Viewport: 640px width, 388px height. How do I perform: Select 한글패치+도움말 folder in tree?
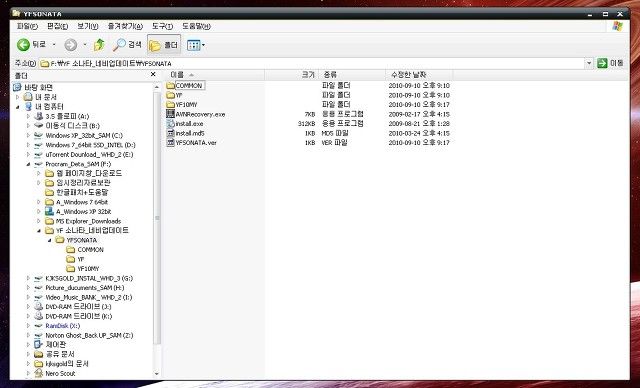pos(82,192)
